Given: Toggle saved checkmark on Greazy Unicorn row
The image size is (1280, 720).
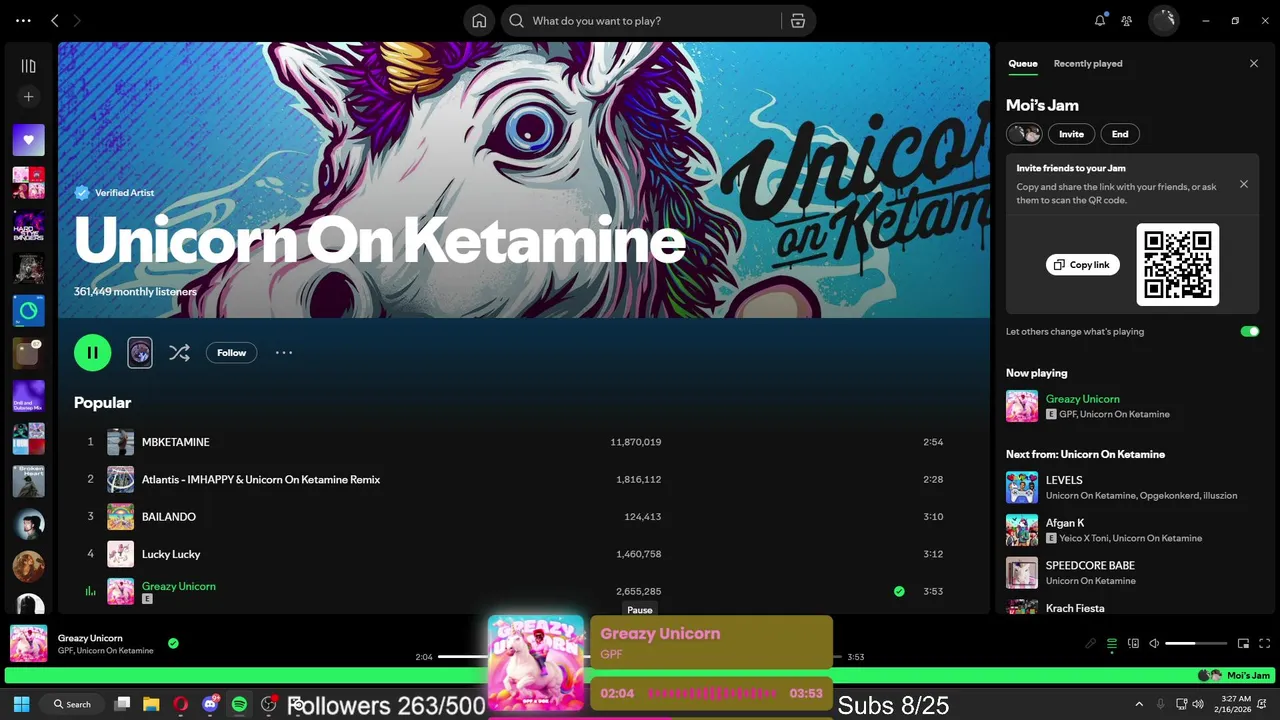Looking at the screenshot, I should tap(899, 591).
